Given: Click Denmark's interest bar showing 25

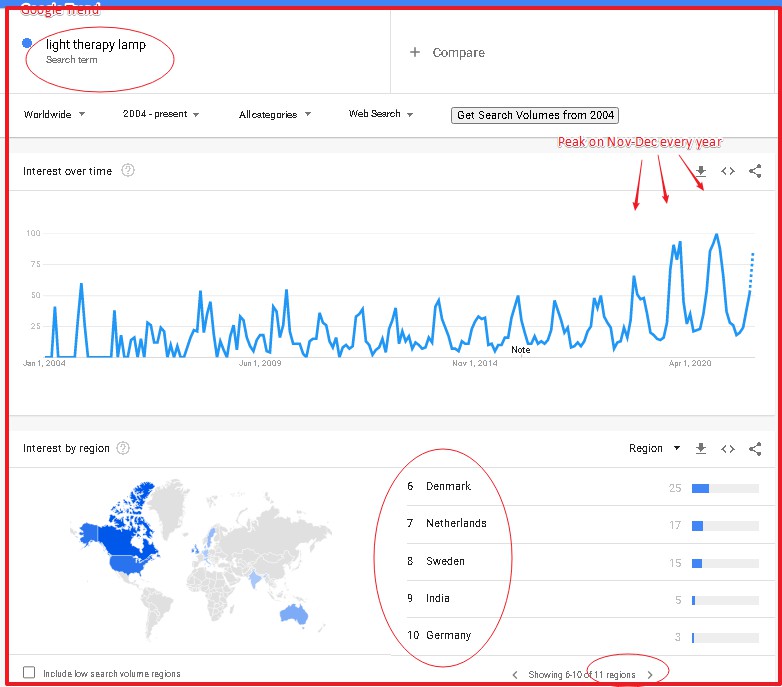Looking at the screenshot, I should (725, 488).
